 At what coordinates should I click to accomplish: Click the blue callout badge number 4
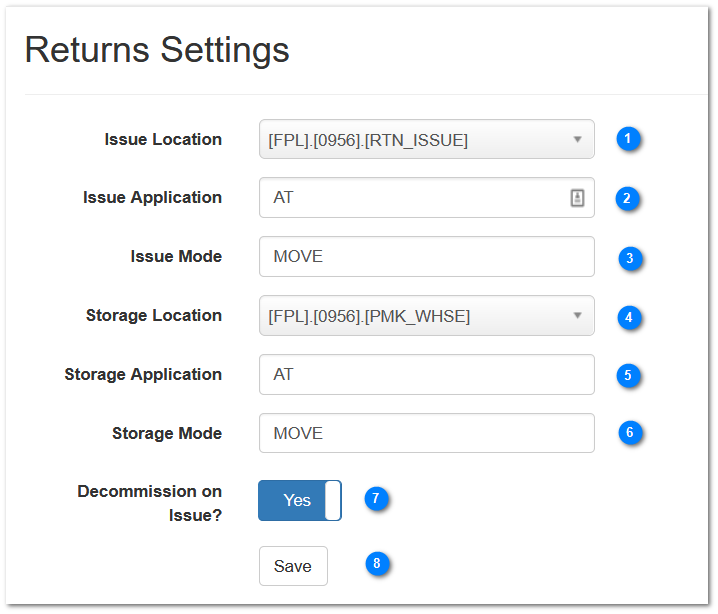click(x=629, y=317)
